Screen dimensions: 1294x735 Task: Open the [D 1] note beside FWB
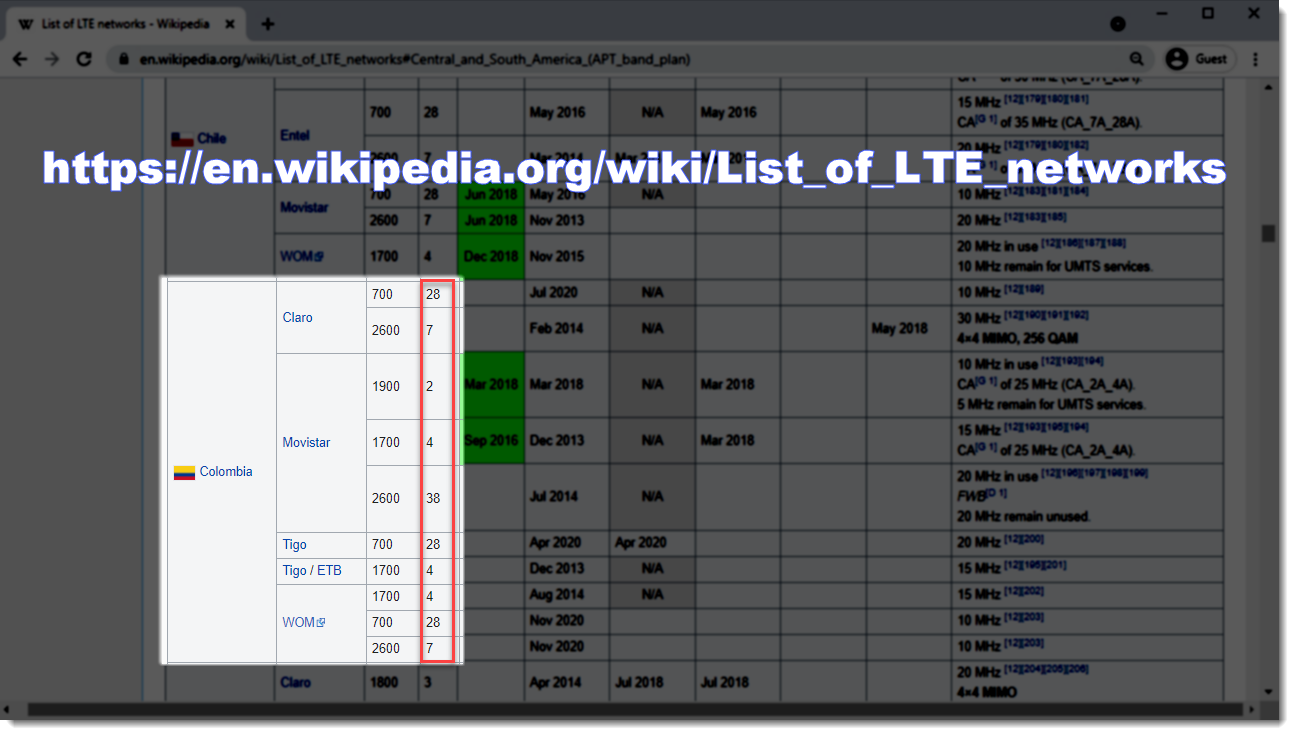click(996, 494)
